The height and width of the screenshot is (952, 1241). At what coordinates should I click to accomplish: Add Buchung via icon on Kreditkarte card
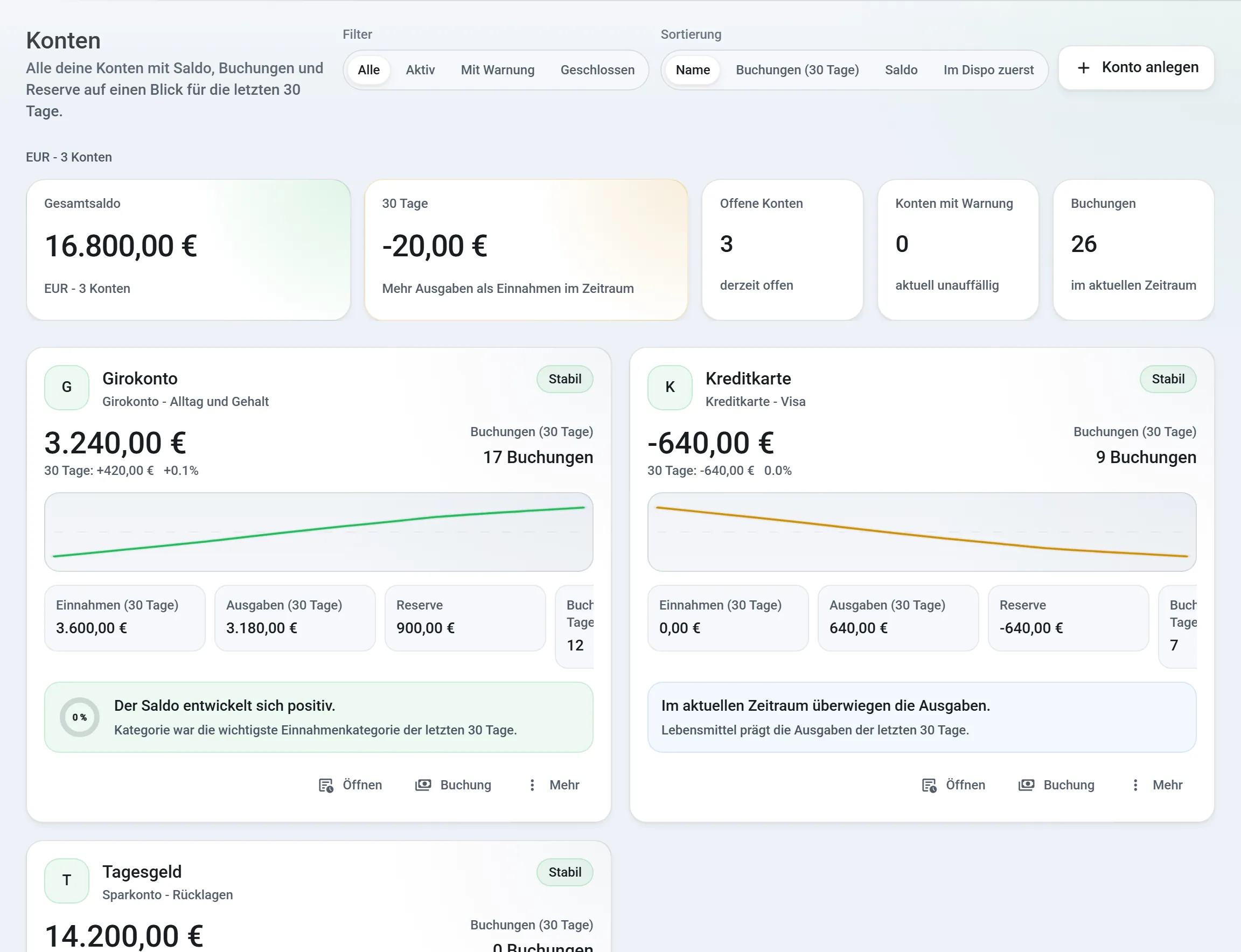pos(1026,785)
